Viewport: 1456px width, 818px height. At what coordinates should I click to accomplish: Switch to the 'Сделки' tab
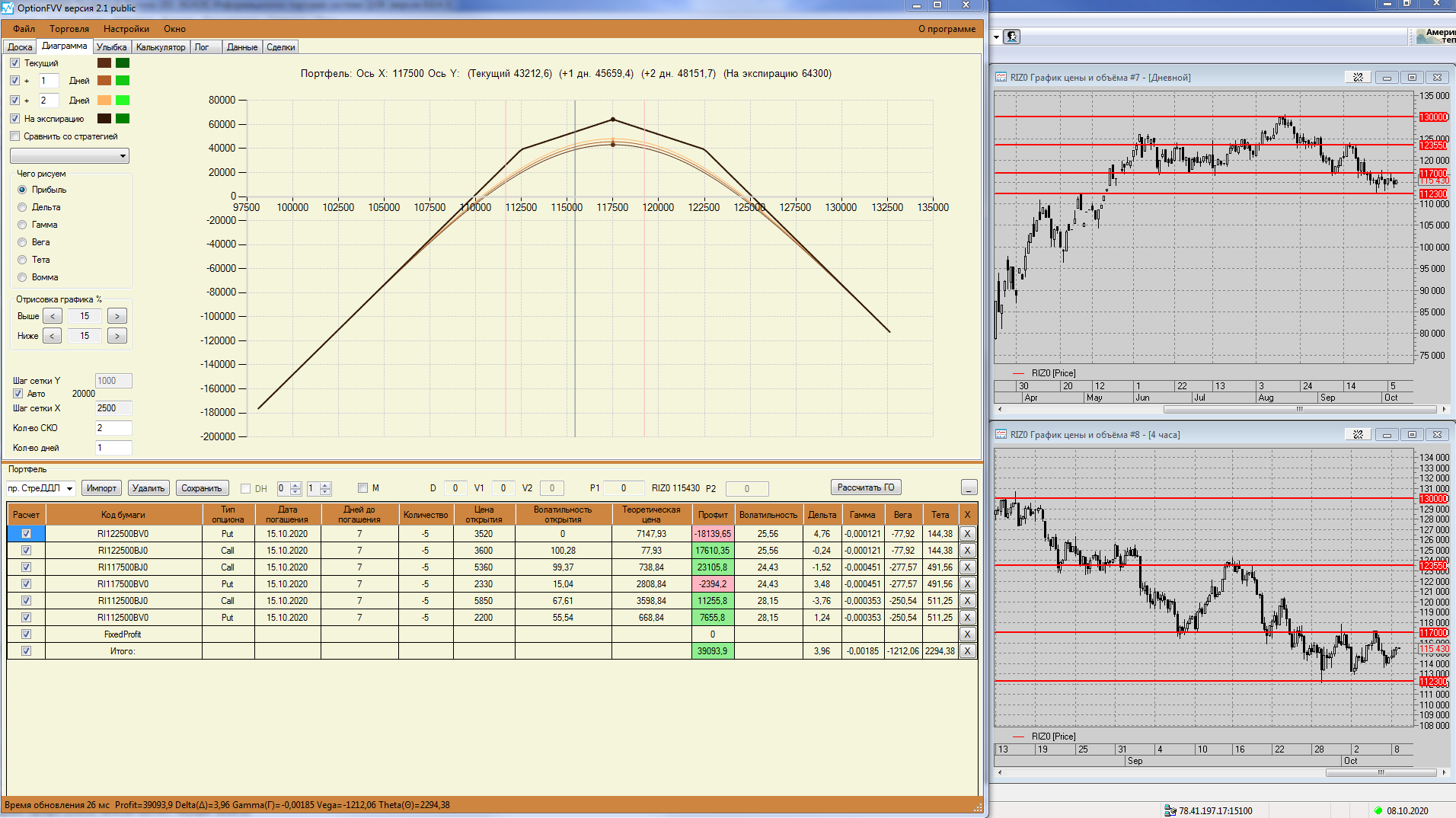click(281, 47)
